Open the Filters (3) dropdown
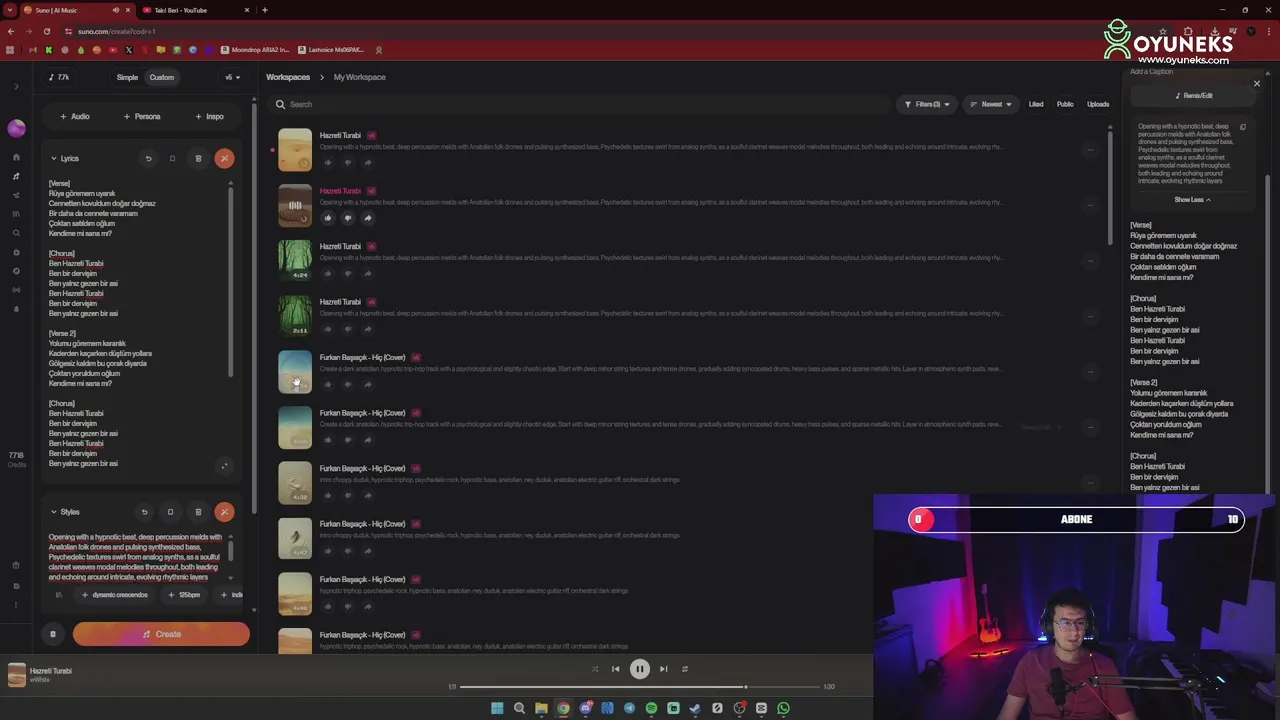This screenshot has width=1280, height=720. pos(927,104)
